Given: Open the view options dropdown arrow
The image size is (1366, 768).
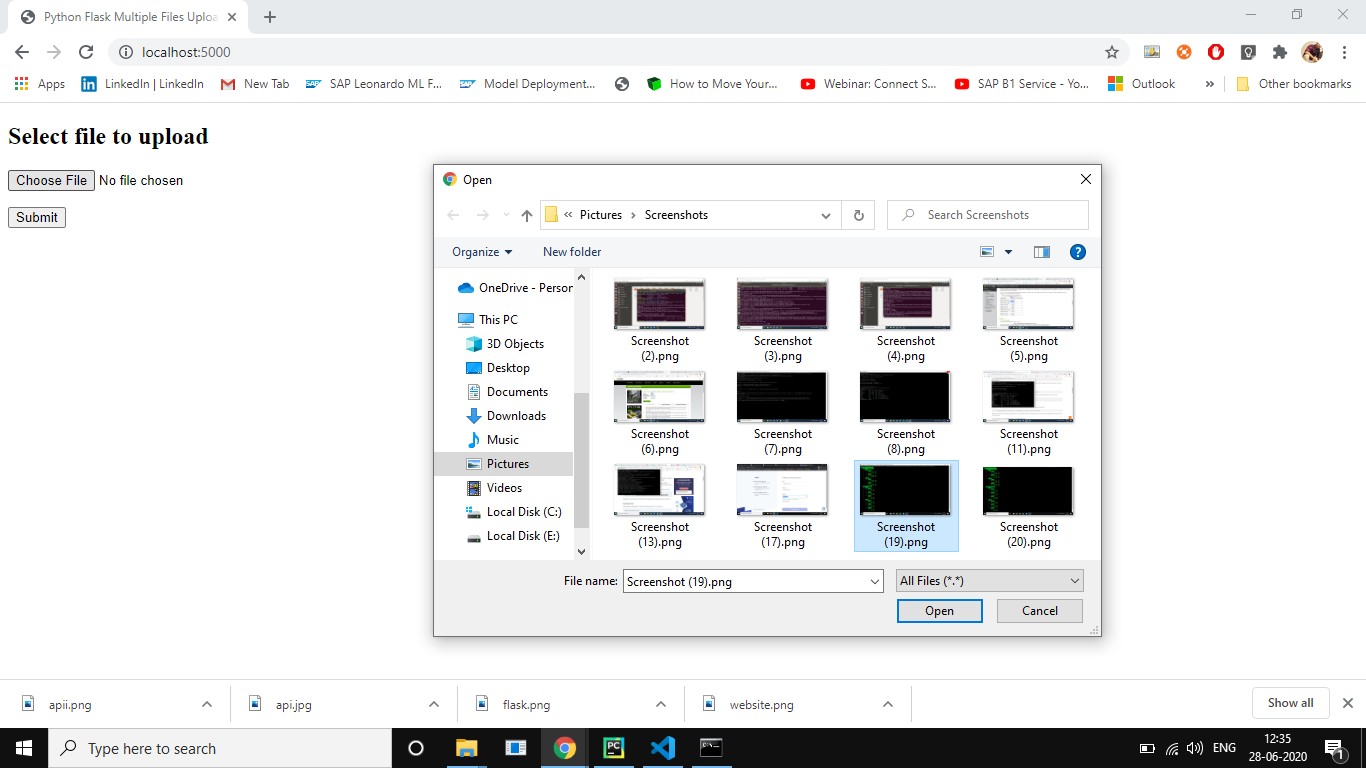Looking at the screenshot, I should pyautogui.click(x=1008, y=252).
